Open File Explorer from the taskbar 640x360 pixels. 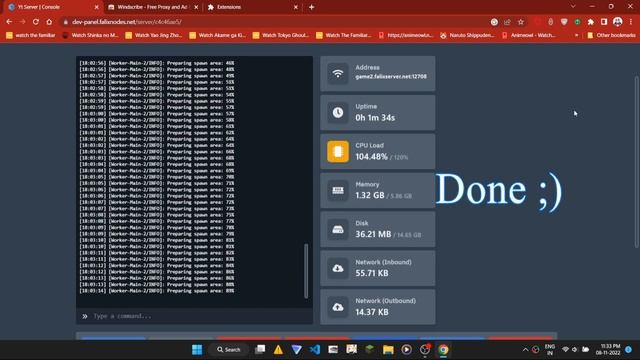tap(388, 349)
